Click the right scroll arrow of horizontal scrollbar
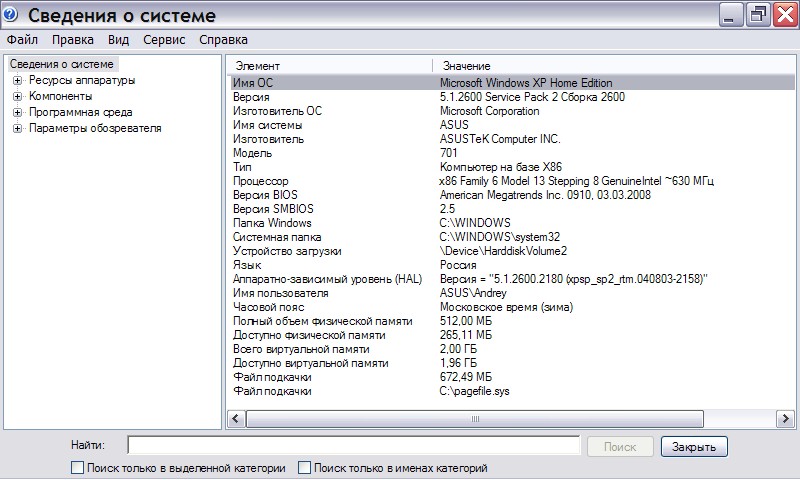The height and width of the screenshot is (480, 800). (787, 419)
